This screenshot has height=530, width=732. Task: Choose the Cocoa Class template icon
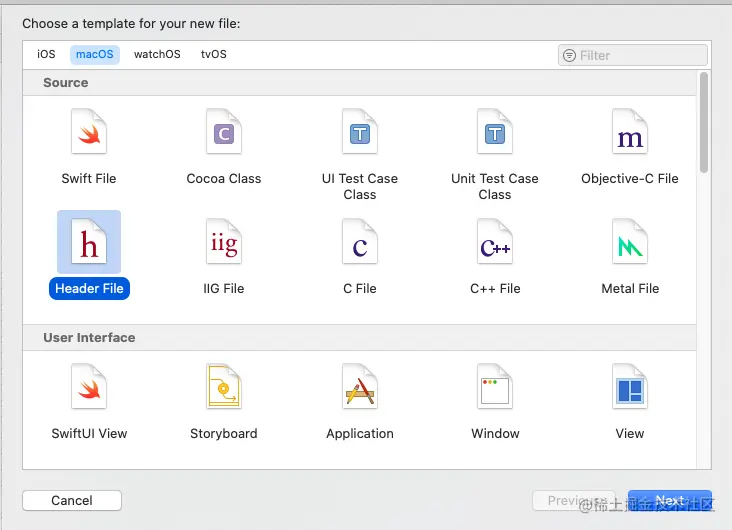[x=224, y=132]
